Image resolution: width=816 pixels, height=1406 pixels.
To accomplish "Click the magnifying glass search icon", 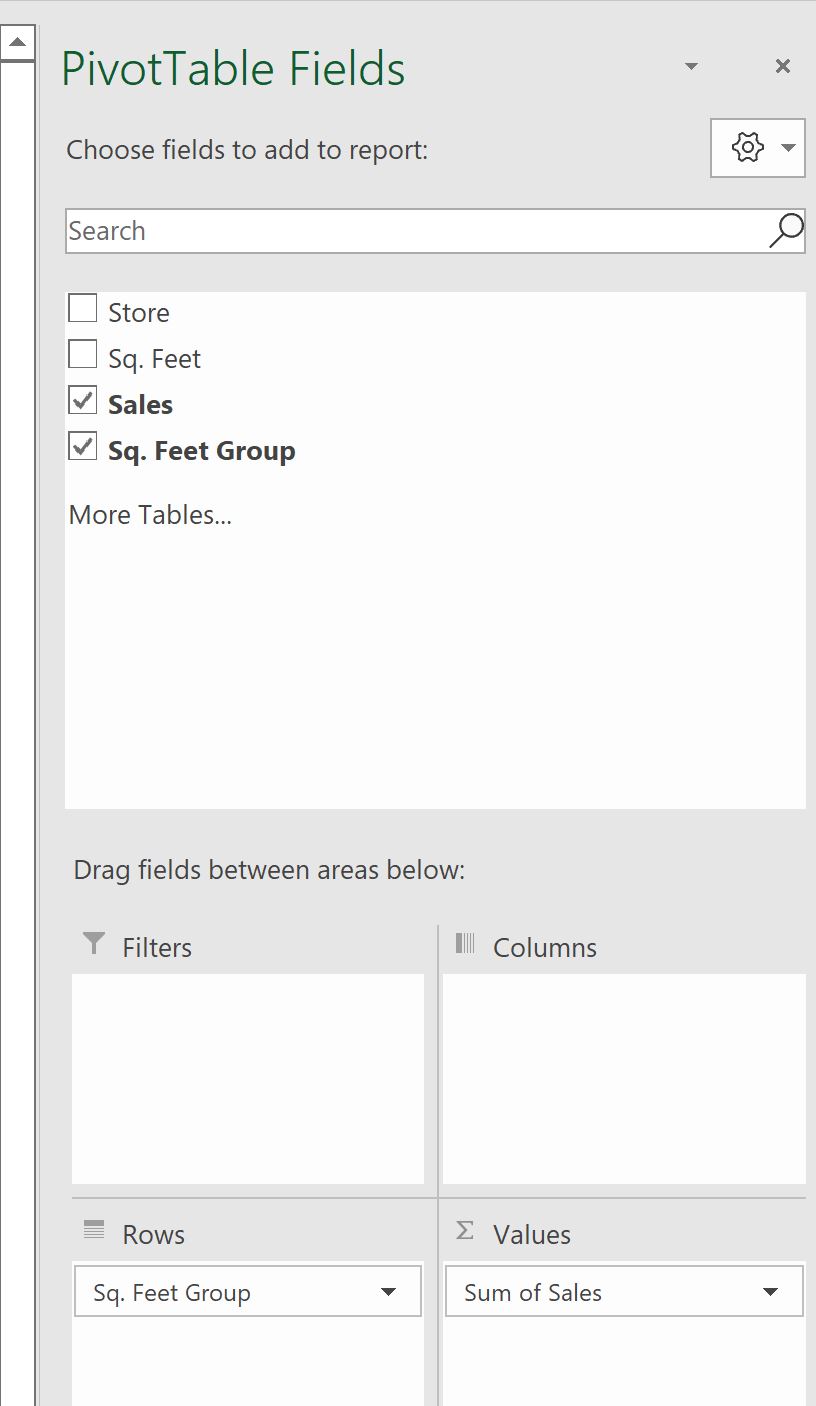I will [x=786, y=230].
